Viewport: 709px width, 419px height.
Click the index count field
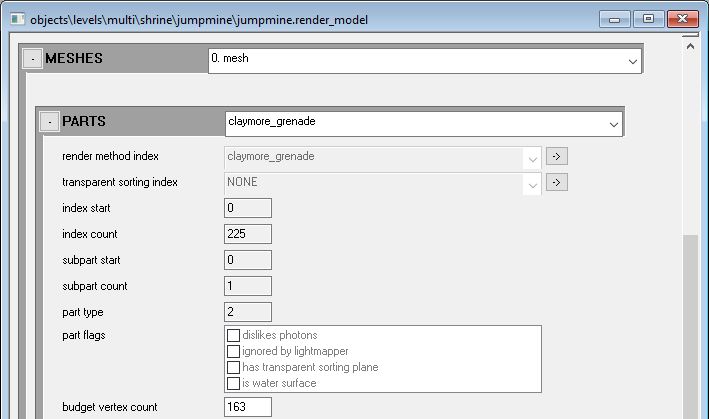click(x=248, y=234)
